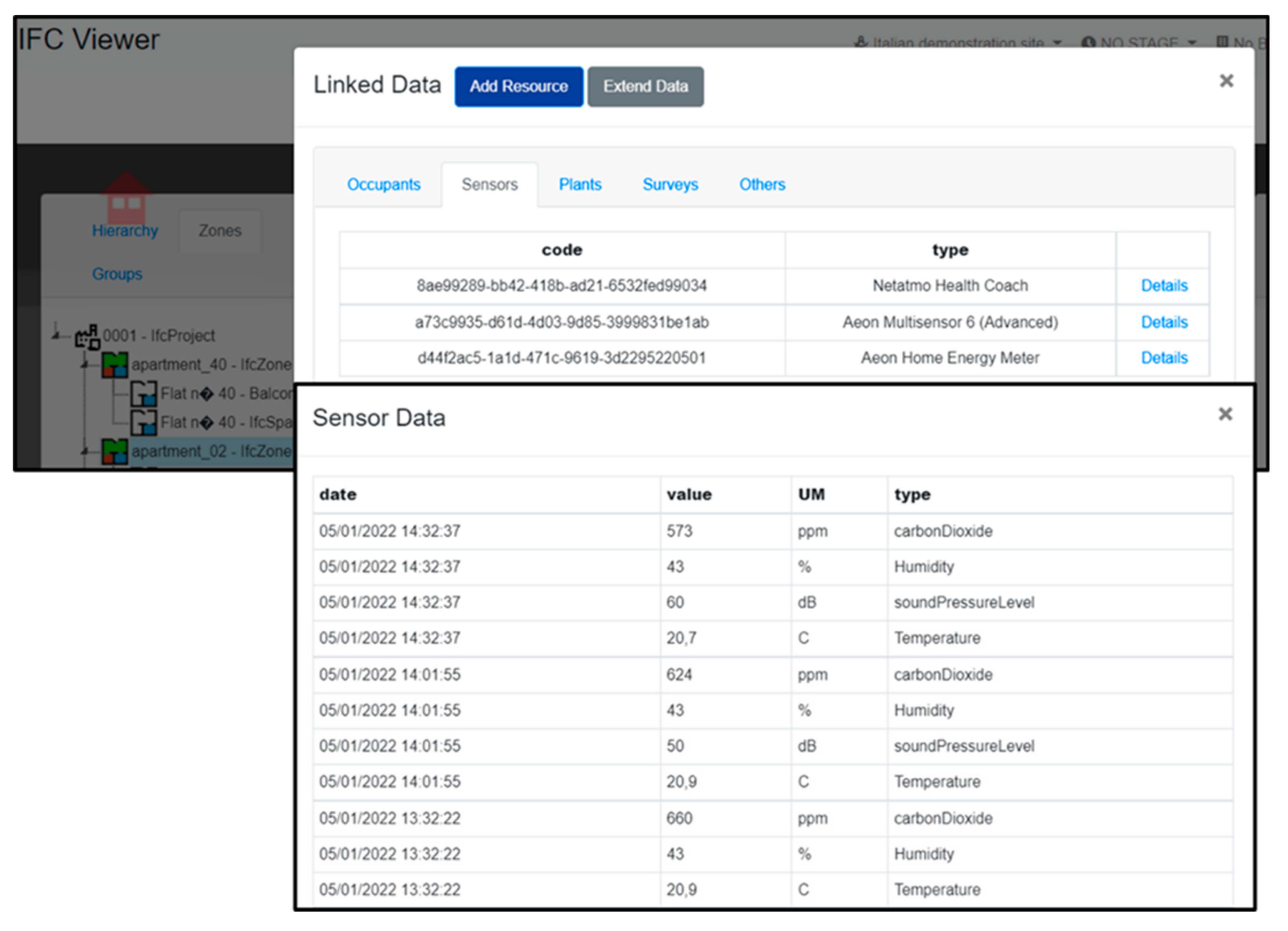The height and width of the screenshot is (931, 1288).
Task: Click the IfcProject building icon
Action: (87, 337)
